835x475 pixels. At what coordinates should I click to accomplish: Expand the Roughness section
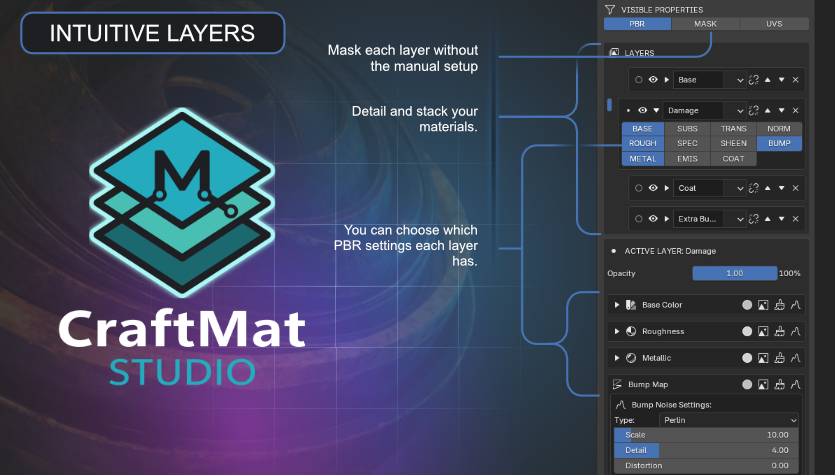click(617, 331)
